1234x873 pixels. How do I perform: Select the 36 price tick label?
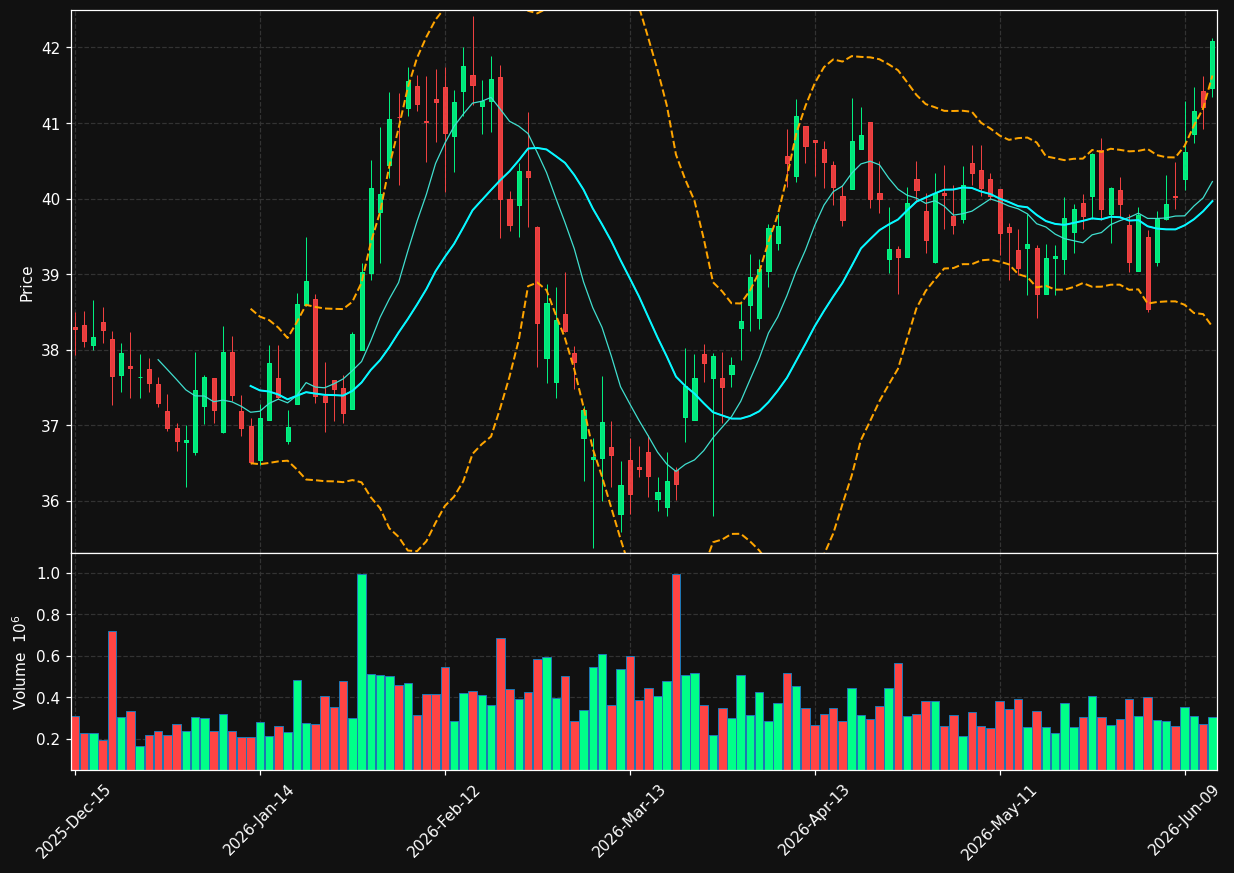51,501
